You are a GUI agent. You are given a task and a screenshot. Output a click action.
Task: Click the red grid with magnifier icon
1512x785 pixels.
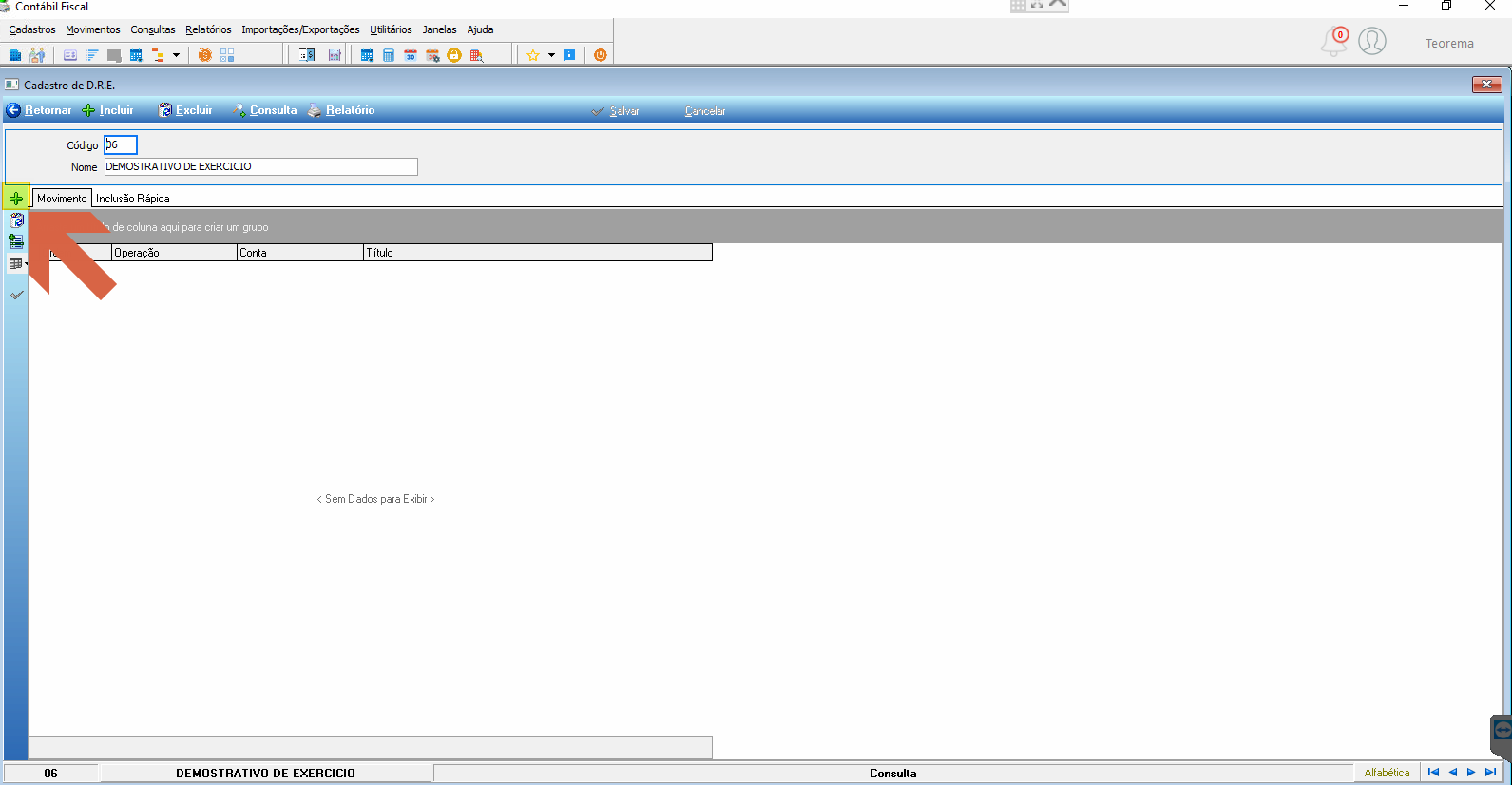tap(477, 55)
